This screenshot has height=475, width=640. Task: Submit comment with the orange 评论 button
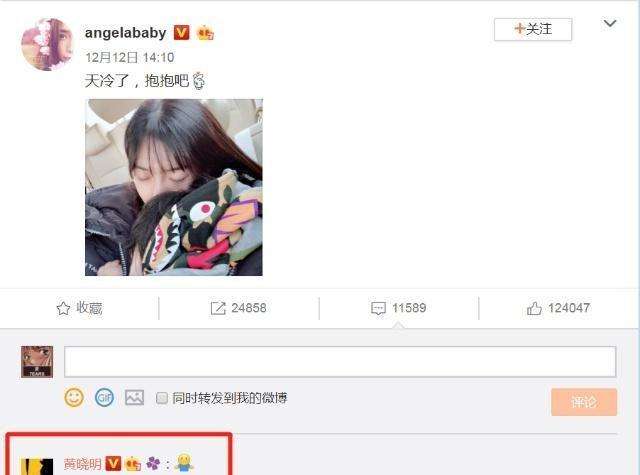584,402
